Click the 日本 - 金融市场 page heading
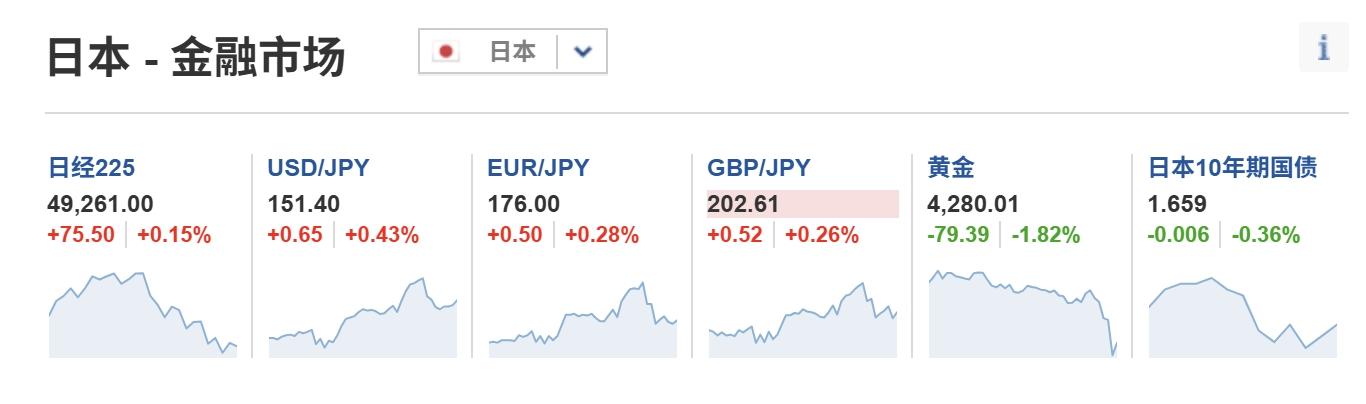This screenshot has width=1366, height=404. click(x=196, y=58)
